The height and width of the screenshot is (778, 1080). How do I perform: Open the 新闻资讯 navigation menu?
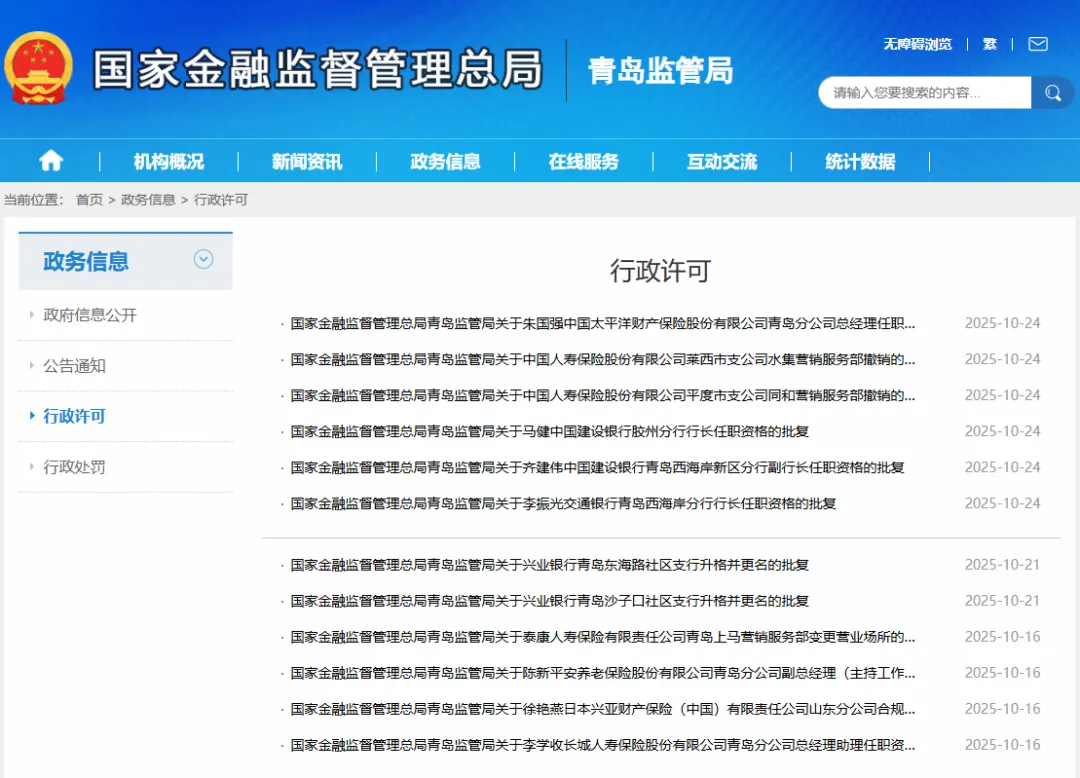(306, 161)
